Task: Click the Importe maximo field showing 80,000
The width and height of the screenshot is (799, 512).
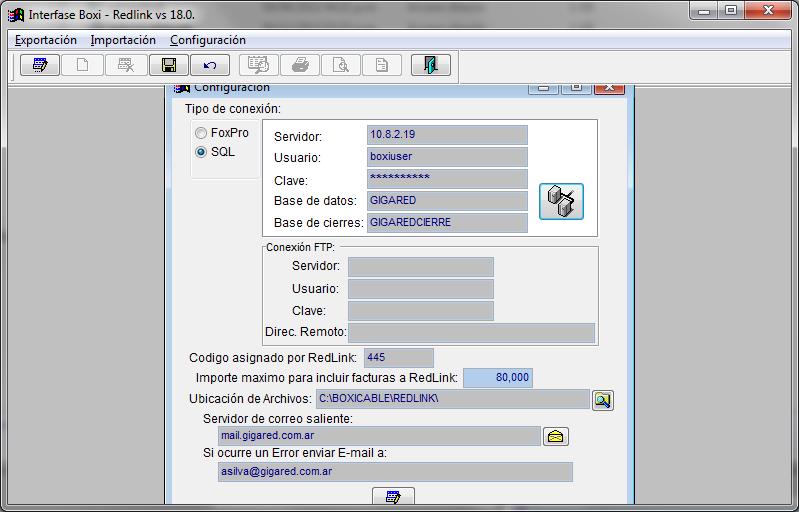Action: (x=497, y=378)
